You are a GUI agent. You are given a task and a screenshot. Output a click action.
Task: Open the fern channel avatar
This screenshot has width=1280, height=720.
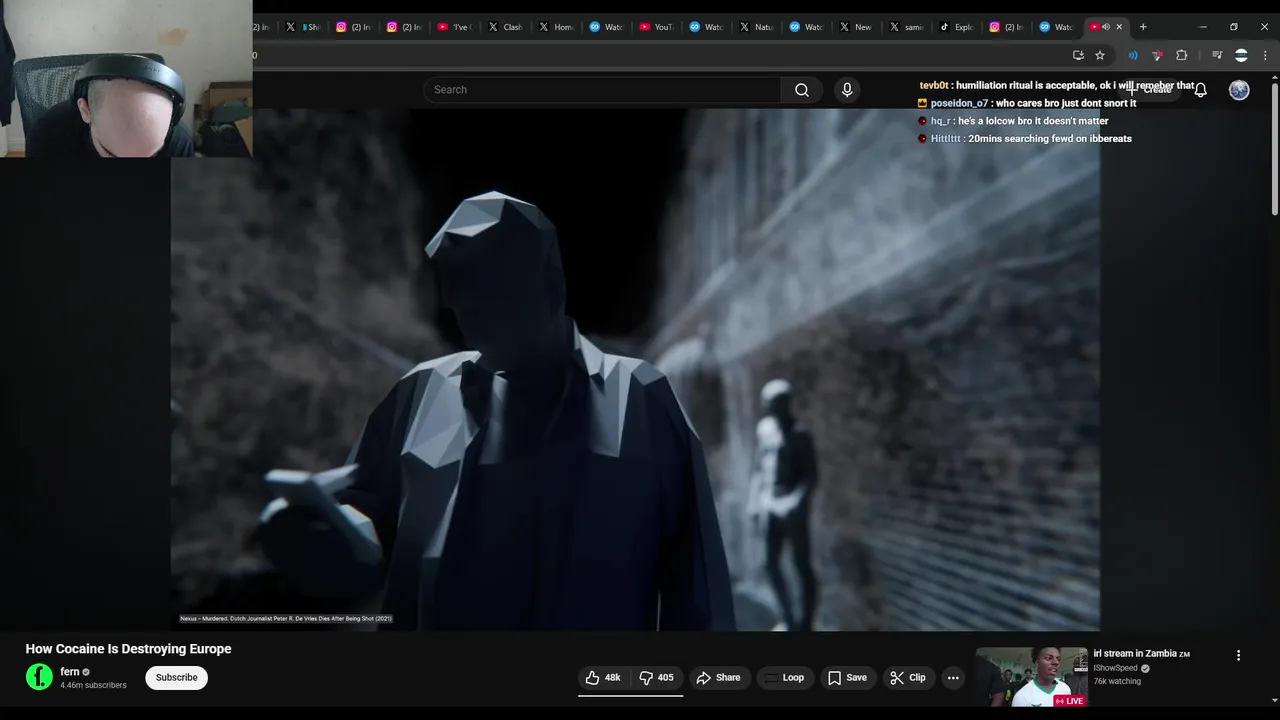[x=39, y=677]
